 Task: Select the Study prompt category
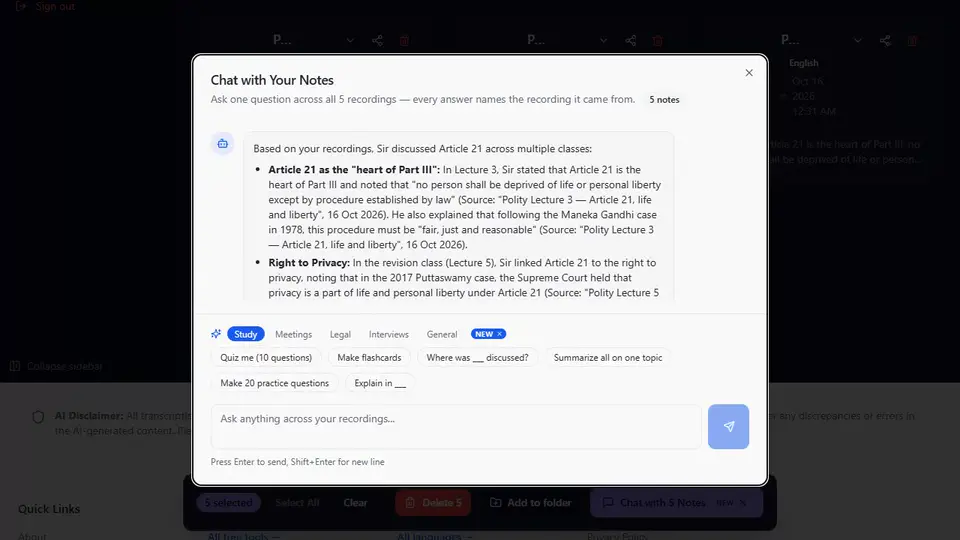coord(246,334)
